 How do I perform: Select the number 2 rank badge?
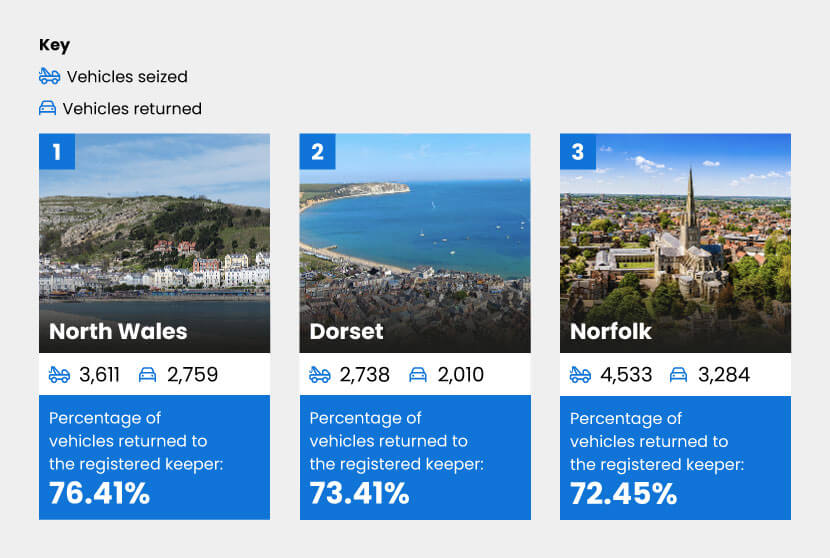click(x=318, y=152)
